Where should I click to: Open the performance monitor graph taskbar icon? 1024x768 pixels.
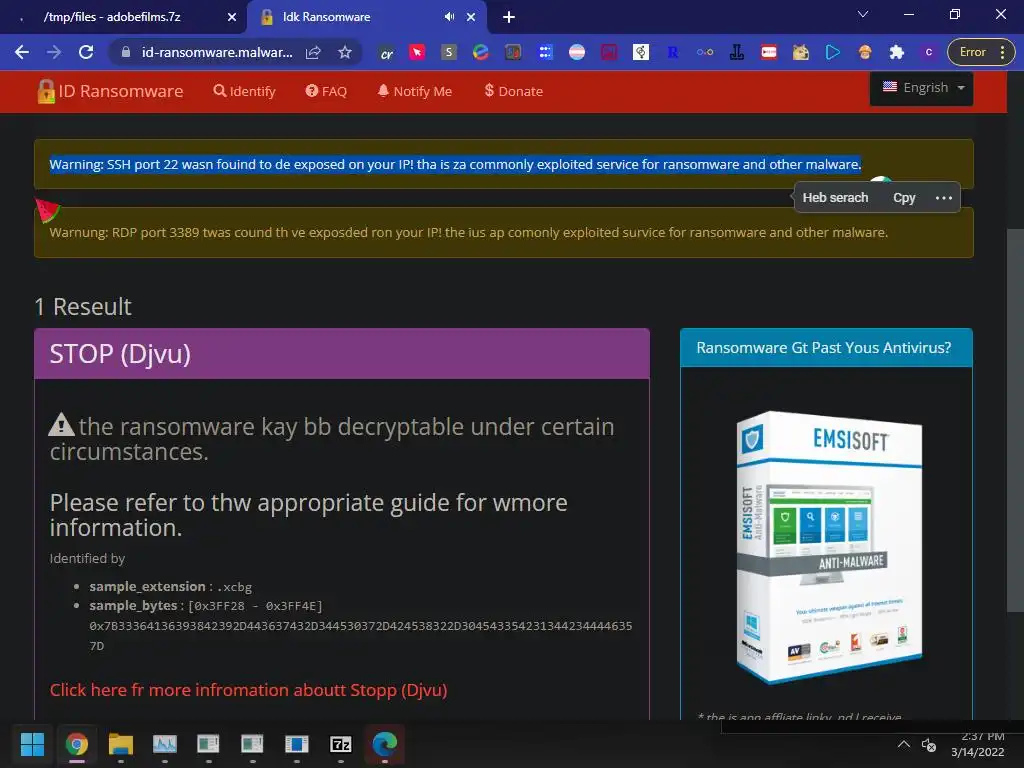coord(165,744)
